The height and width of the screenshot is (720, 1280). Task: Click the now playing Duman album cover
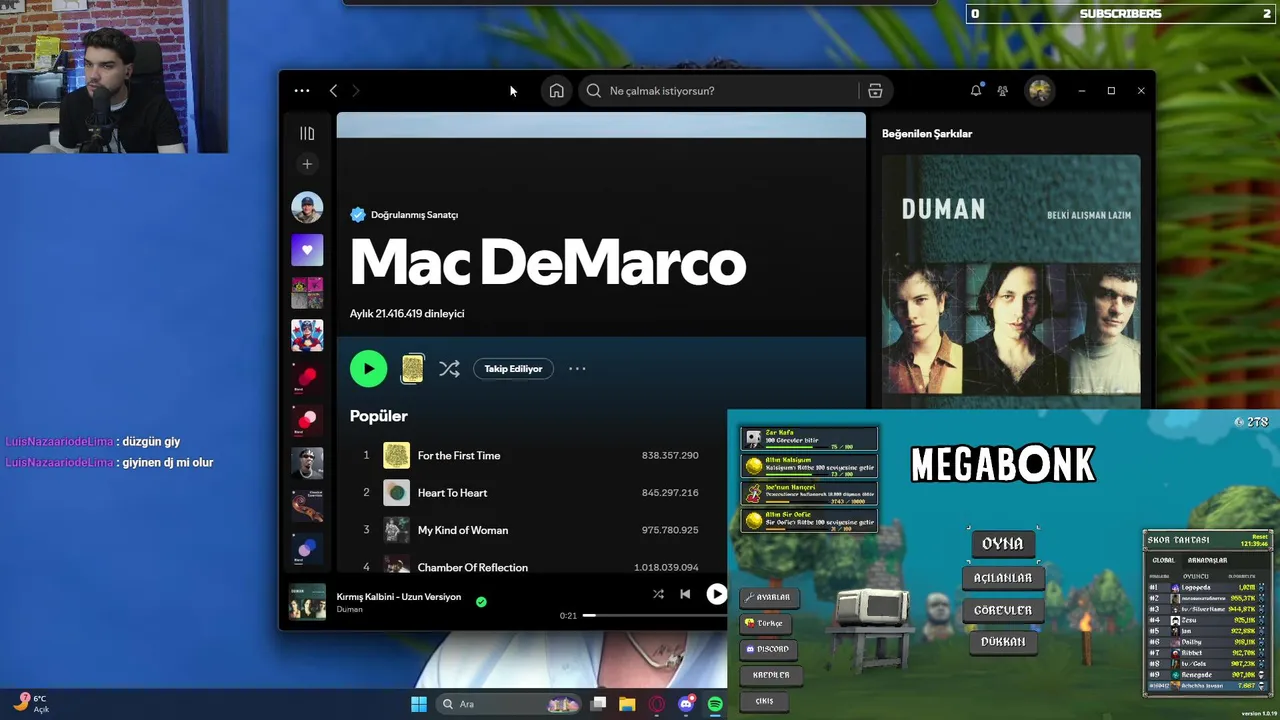tap(307, 602)
